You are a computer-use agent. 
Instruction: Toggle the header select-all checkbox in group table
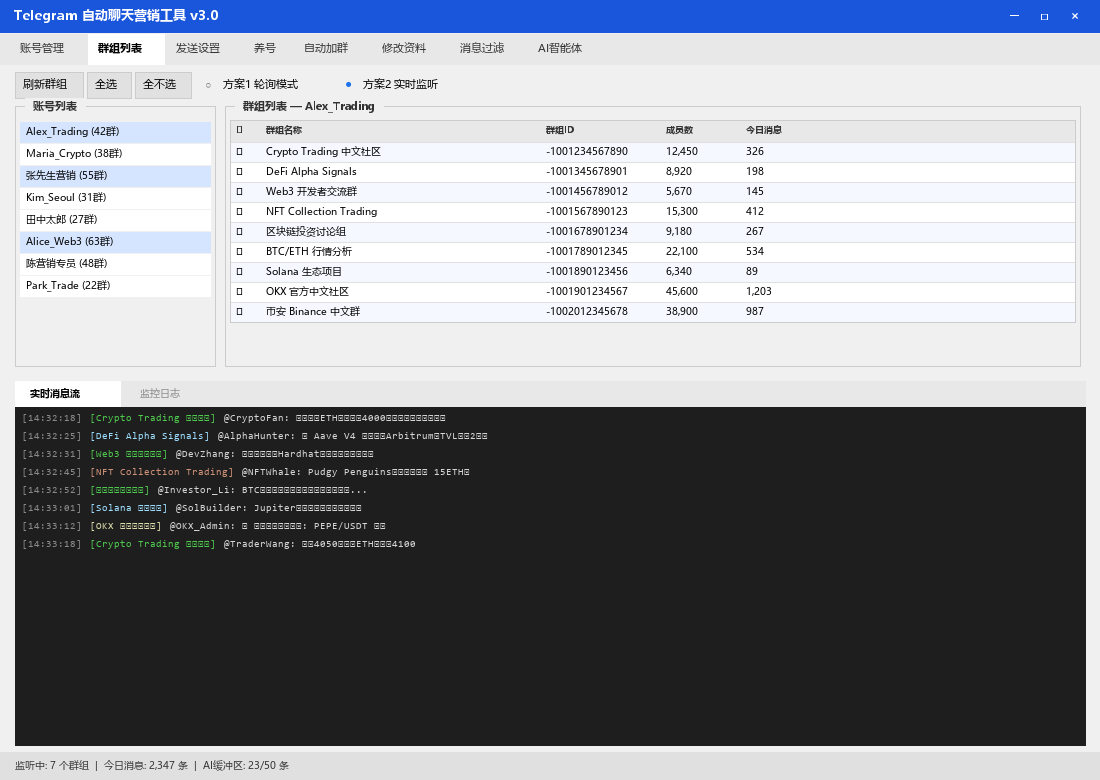(x=239, y=130)
